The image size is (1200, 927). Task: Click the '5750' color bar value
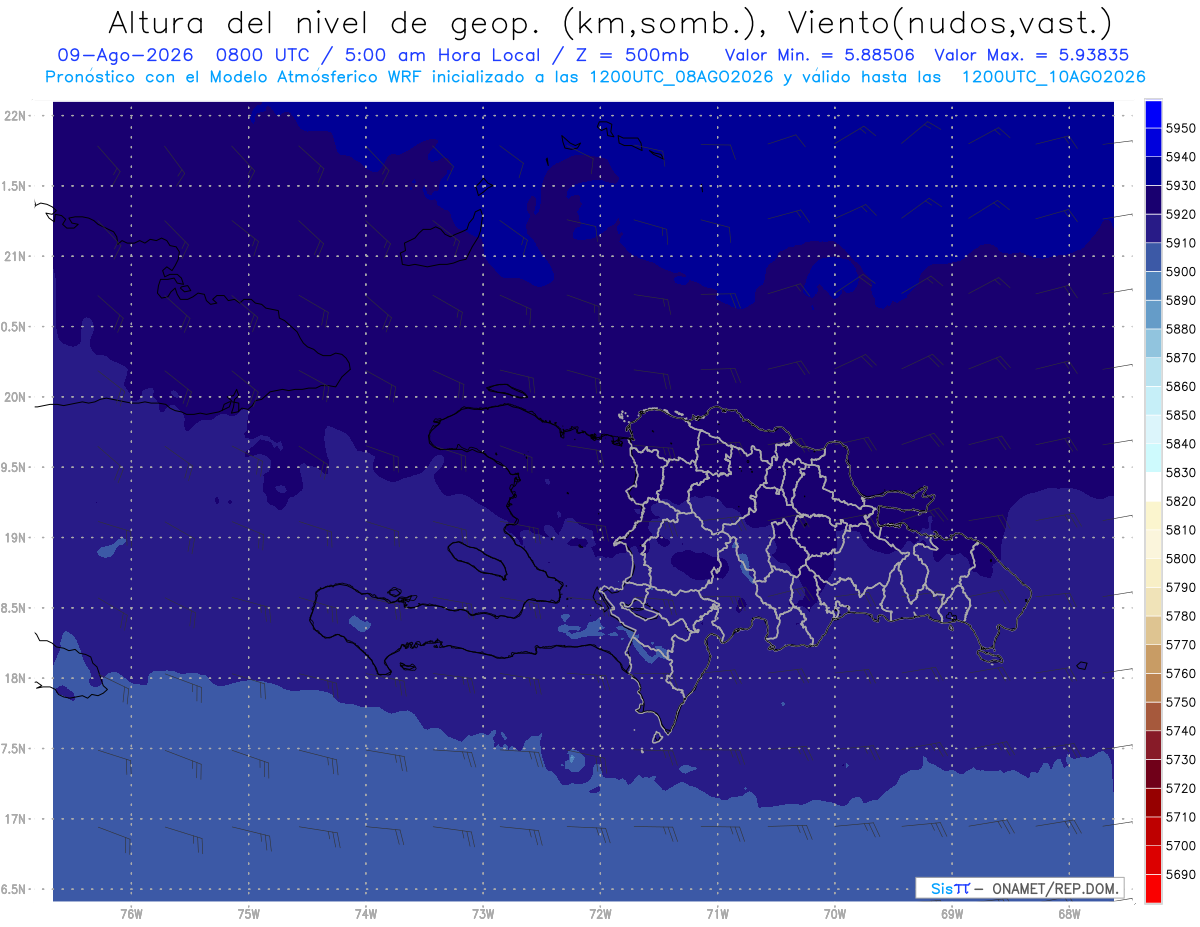[x=1182, y=702]
